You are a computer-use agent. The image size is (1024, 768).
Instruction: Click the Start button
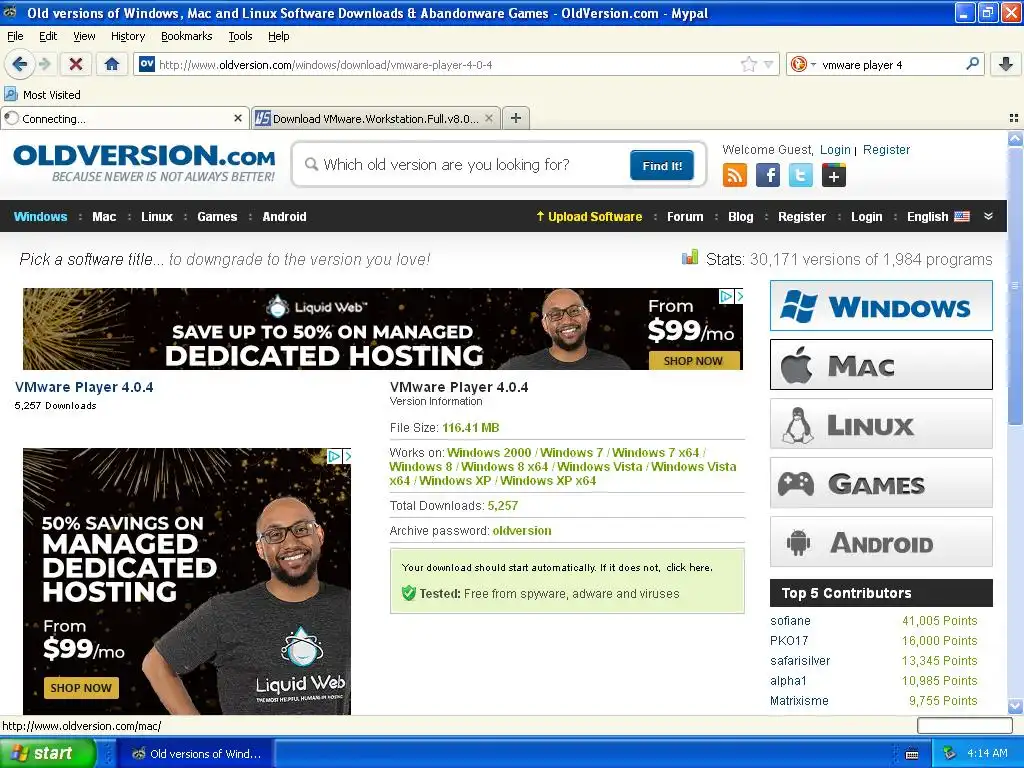[x=46, y=753]
